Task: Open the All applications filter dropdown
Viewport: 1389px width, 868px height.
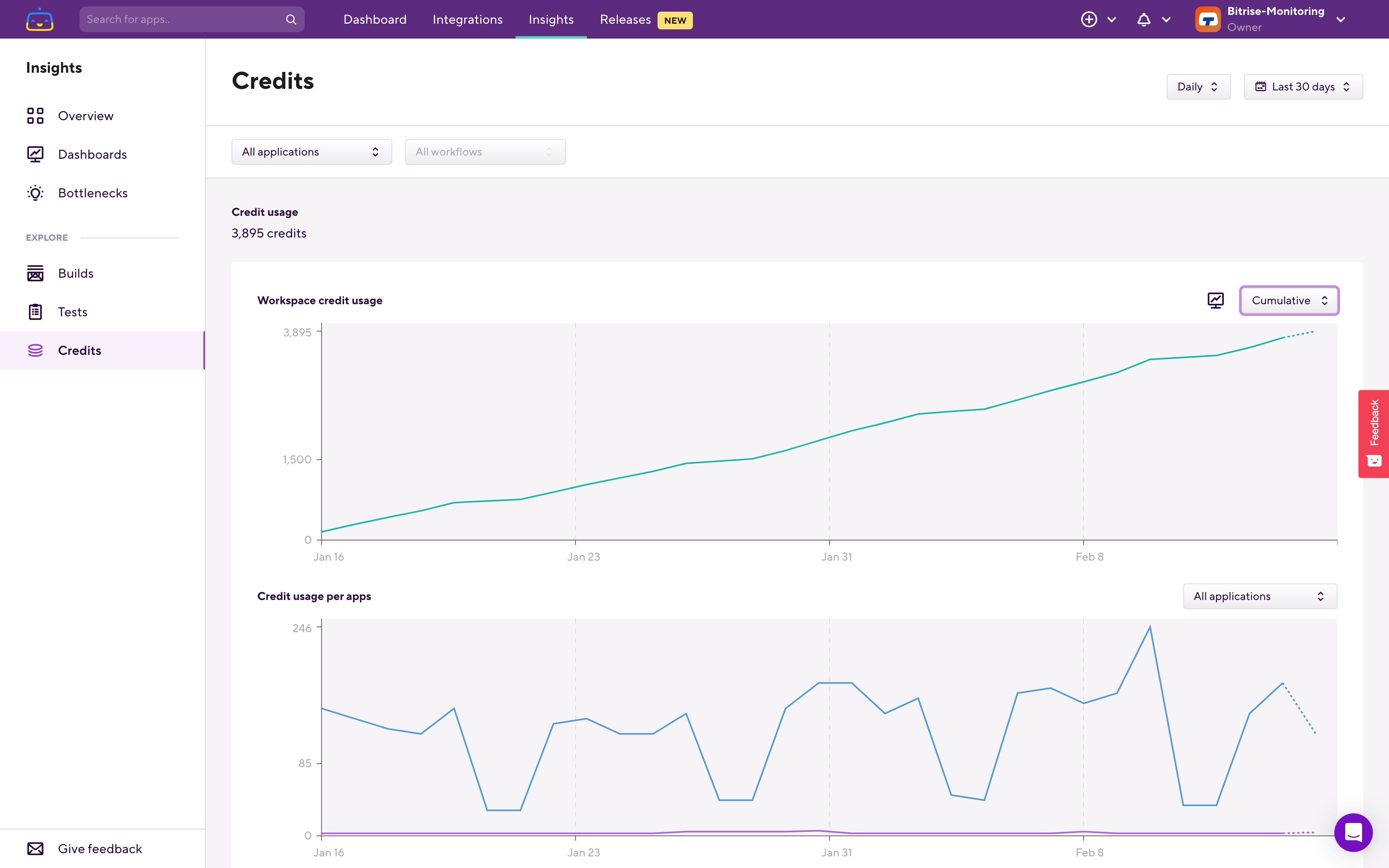Action: pyautogui.click(x=311, y=152)
